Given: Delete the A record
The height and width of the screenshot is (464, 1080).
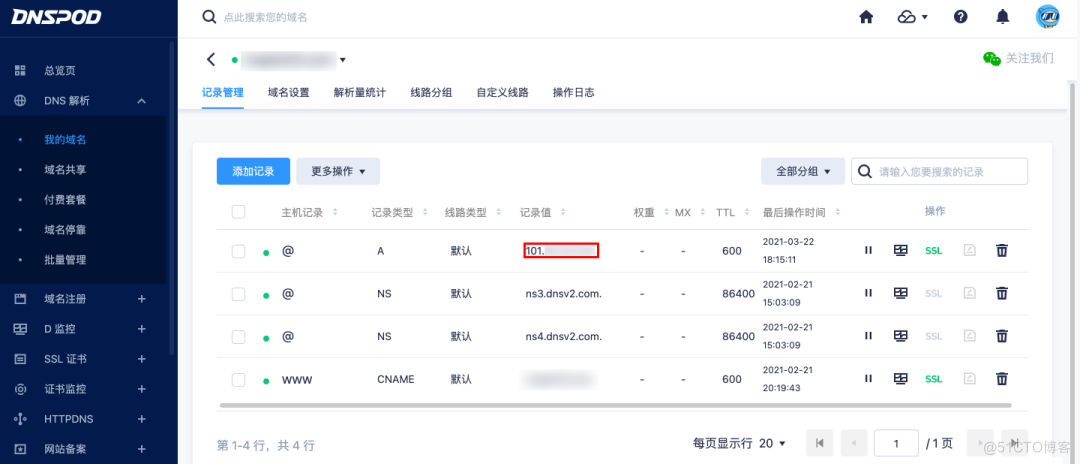Looking at the screenshot, I should pos(1002,251).
